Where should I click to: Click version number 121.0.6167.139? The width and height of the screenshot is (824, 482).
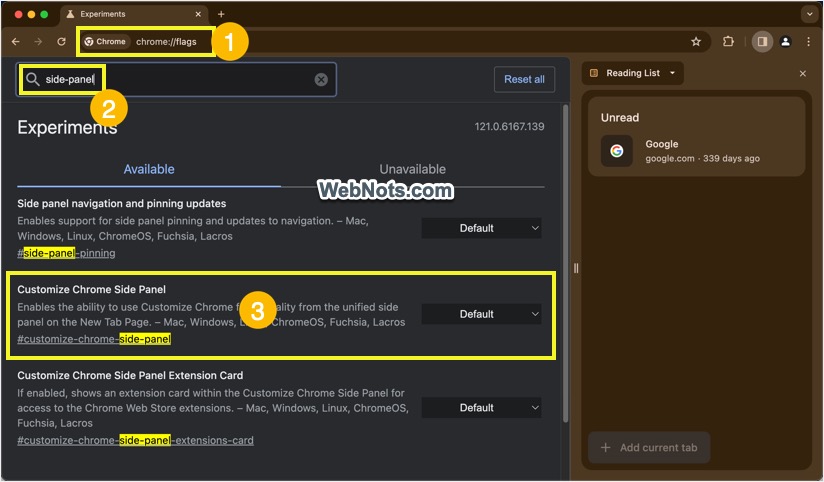point(509,127)
